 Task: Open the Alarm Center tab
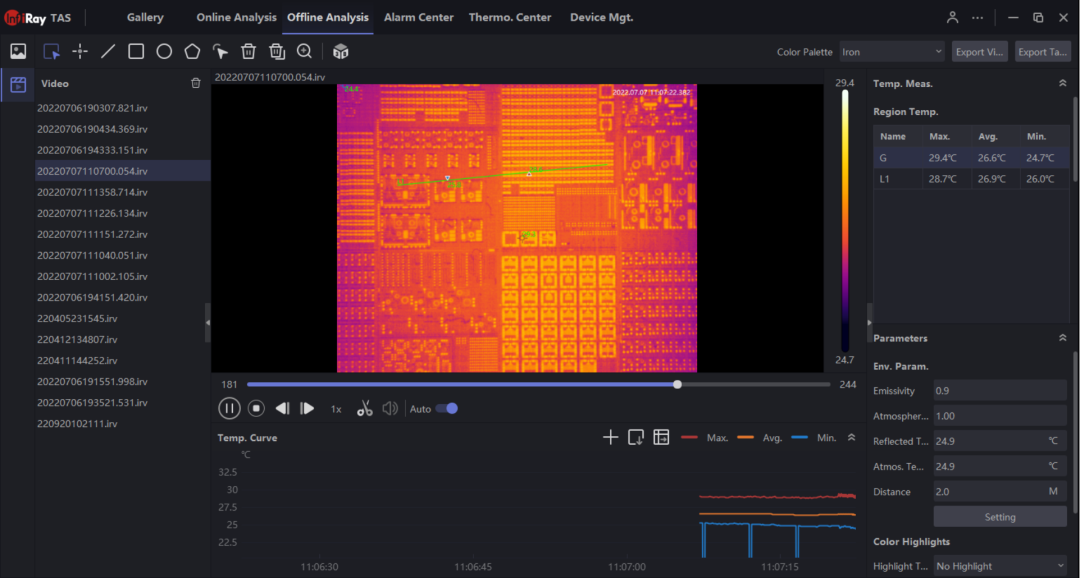pyautogui.click(x=418, y=17)
